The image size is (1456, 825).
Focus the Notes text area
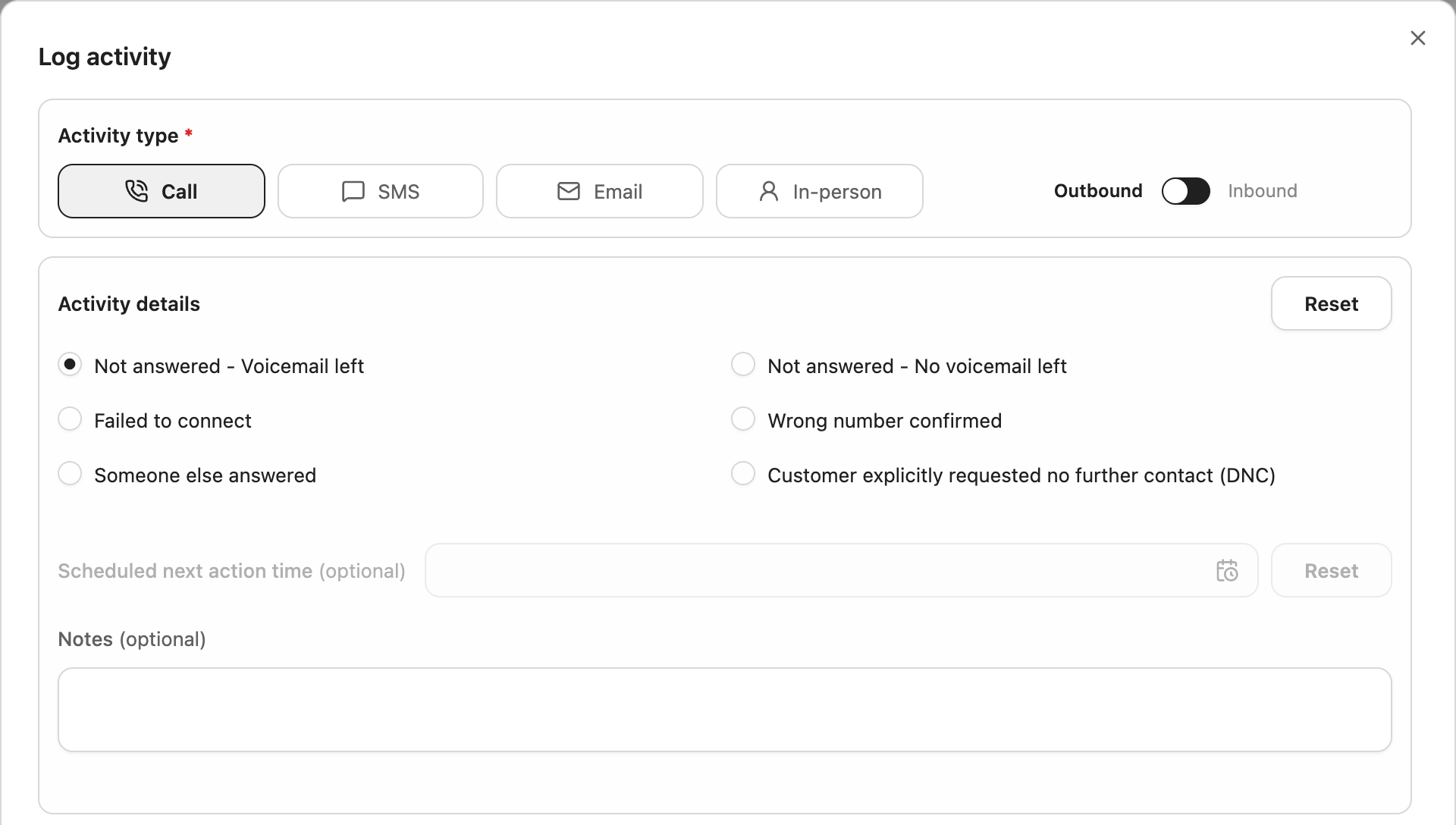pyautogui.click(x=725, y=710)
